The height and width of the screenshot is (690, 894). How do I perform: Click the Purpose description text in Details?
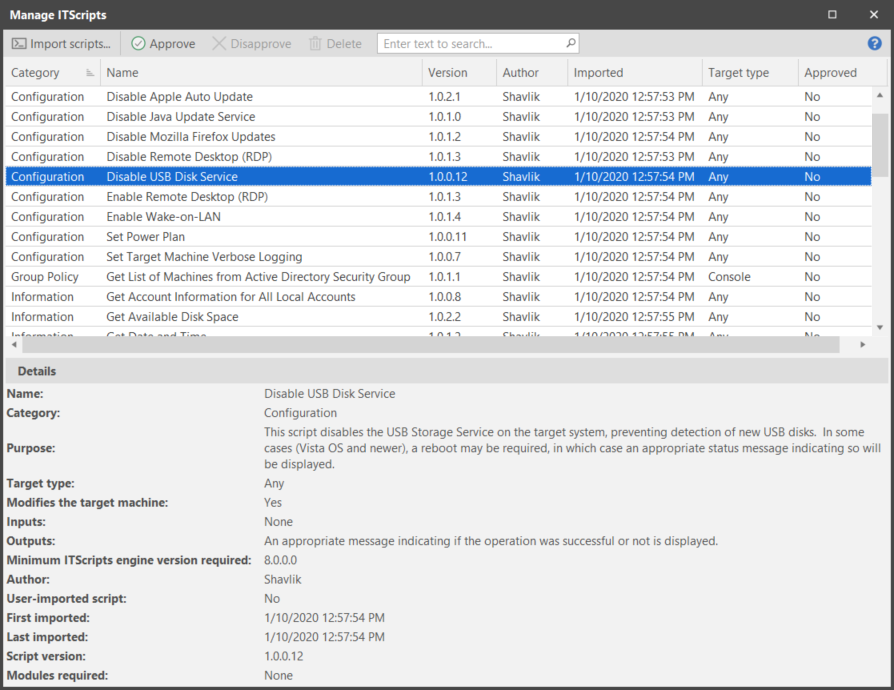pyautogui.click(x=572, y=448)
